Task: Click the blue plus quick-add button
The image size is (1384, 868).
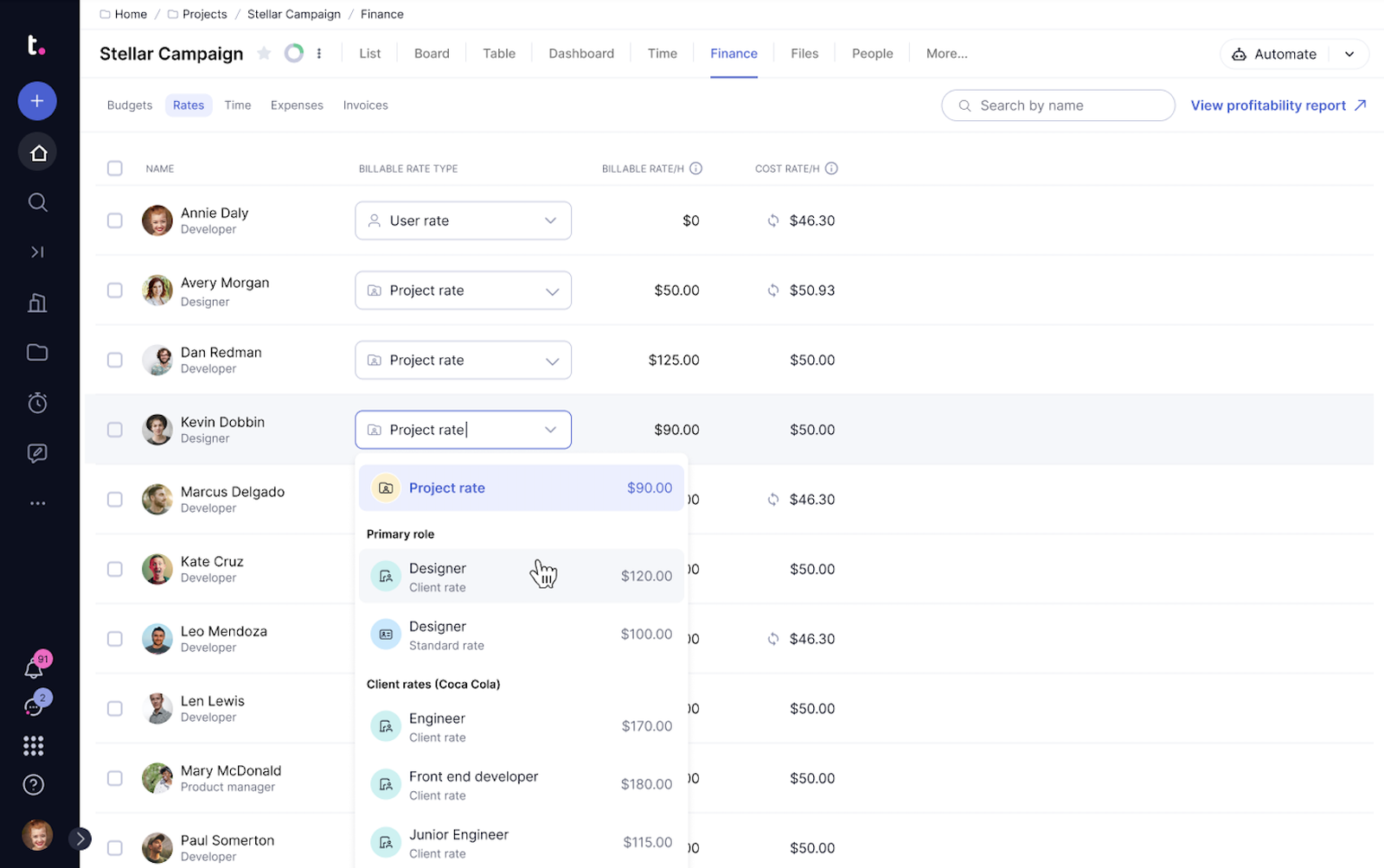Action: coord(37,101)
